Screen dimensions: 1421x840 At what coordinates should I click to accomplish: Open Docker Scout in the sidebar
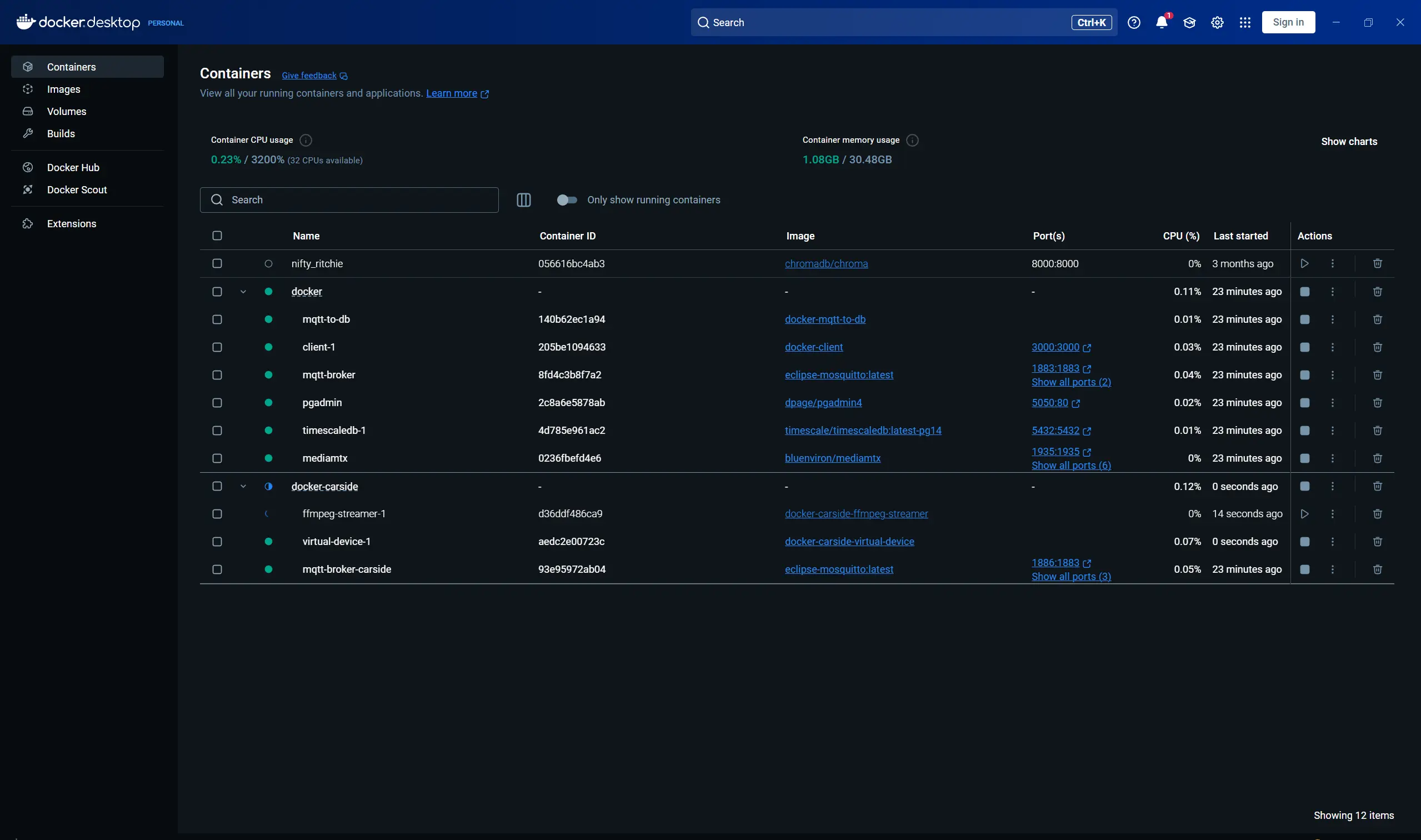(x=87, y=189)
